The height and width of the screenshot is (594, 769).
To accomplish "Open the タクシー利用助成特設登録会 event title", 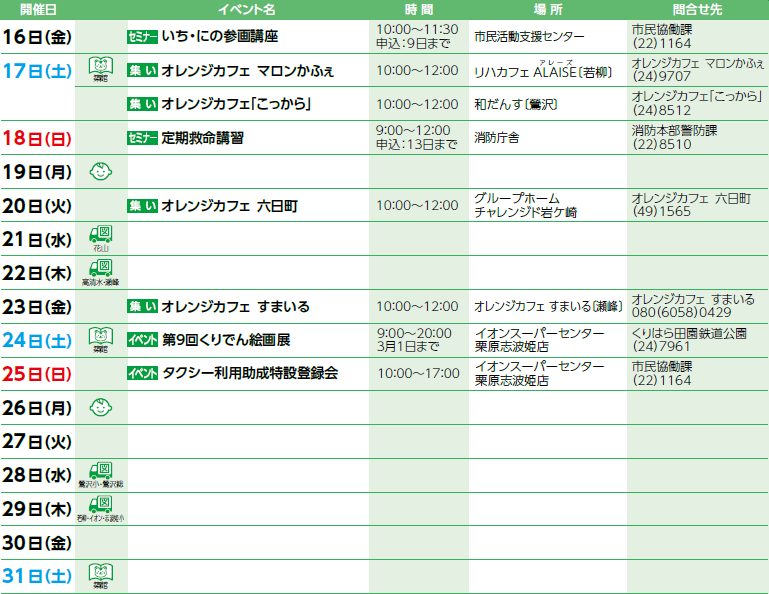I will (250, 374).
